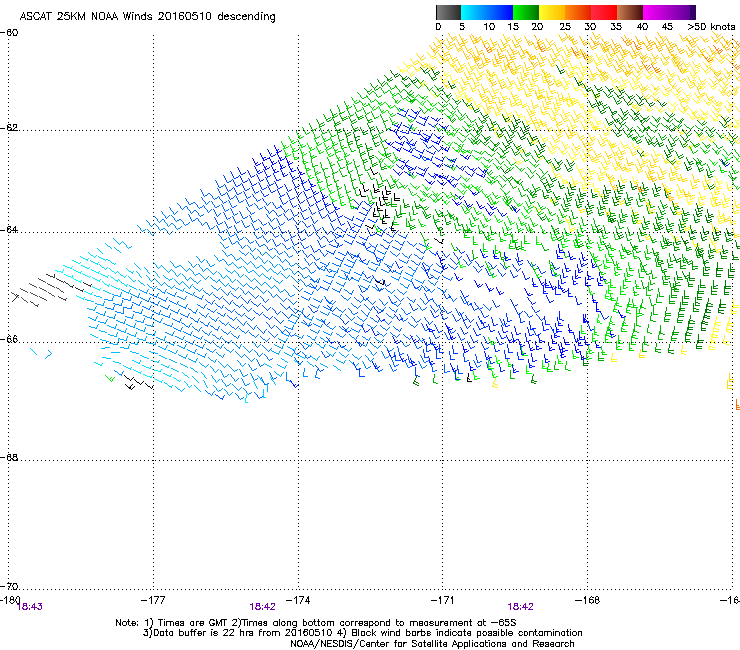Click the -68 latitude axis label
Viewport: 740px width, 650px height.
pyautogui.click(x=9, y=458)
